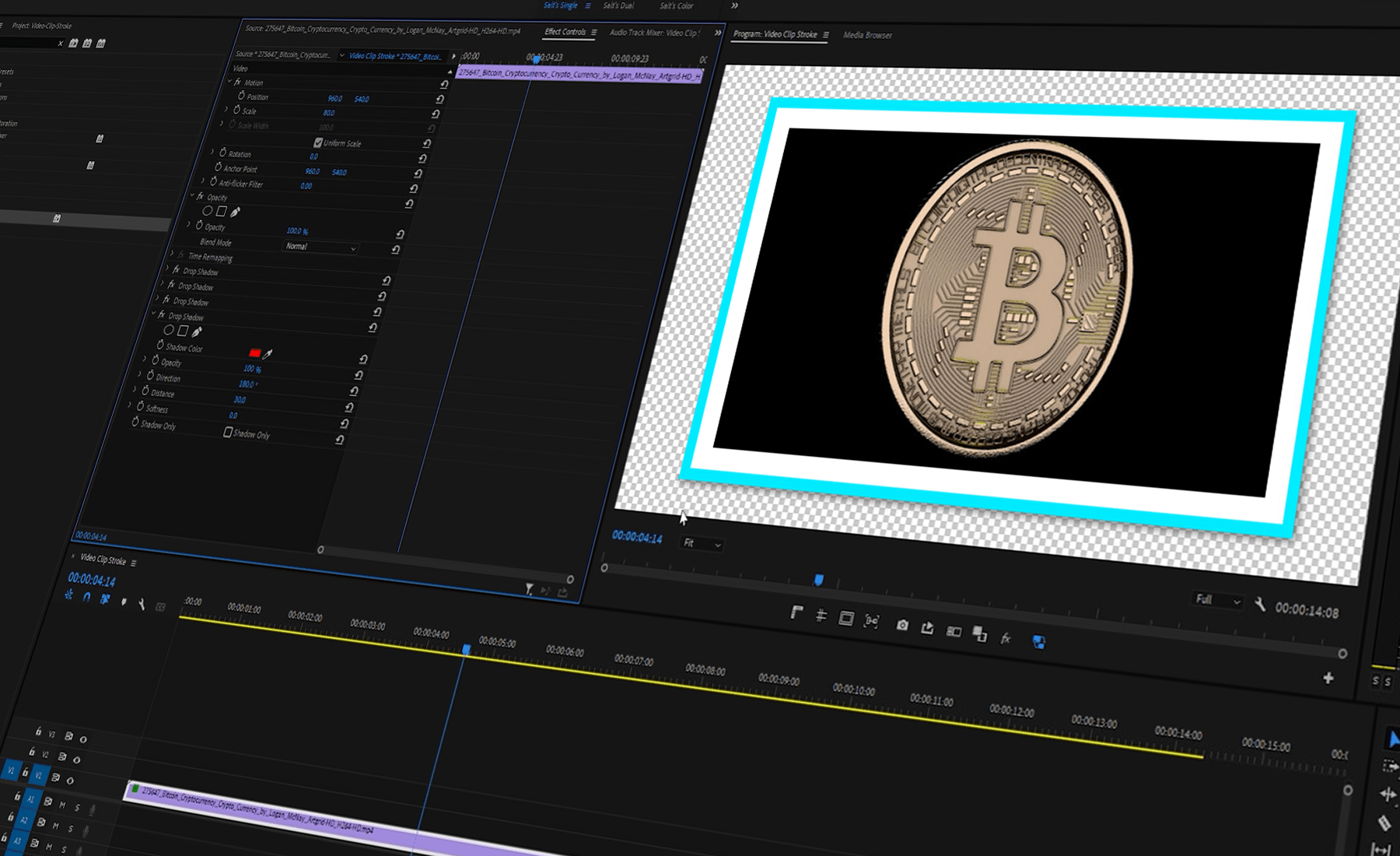
Task: Toggle lock on track V2
Action: point(32,752)
